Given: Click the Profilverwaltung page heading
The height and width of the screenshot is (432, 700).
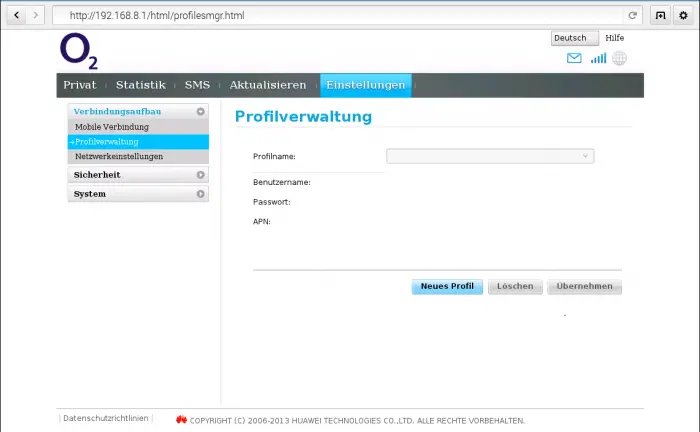Looking at the screenshot, I should click(x=304, y=117).
